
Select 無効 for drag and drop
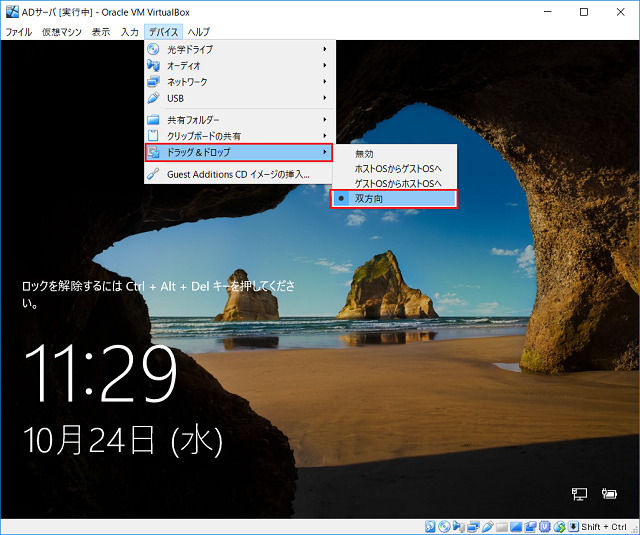(x=394, y=154)
